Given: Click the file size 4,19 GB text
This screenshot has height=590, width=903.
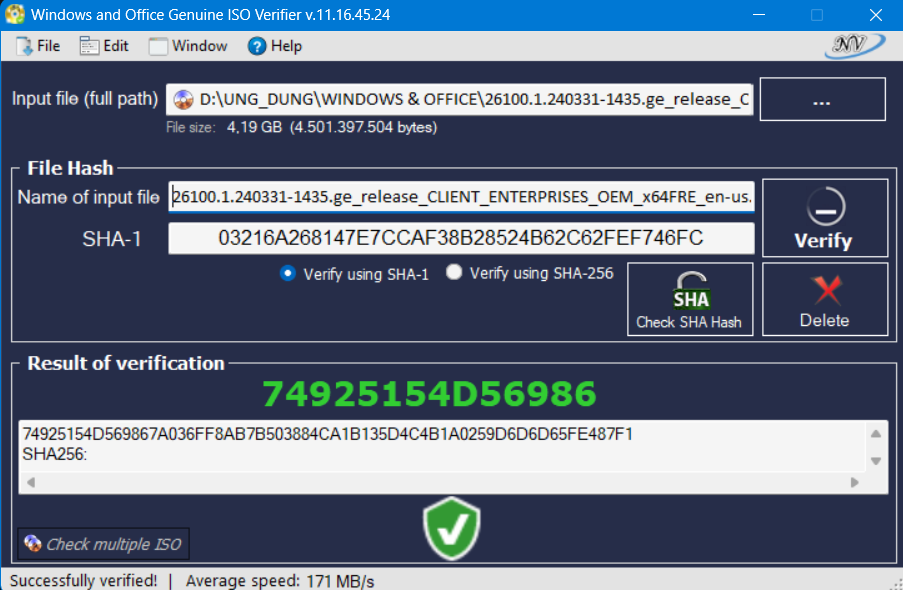Looking at the screenshot, I should coord(331,127).
